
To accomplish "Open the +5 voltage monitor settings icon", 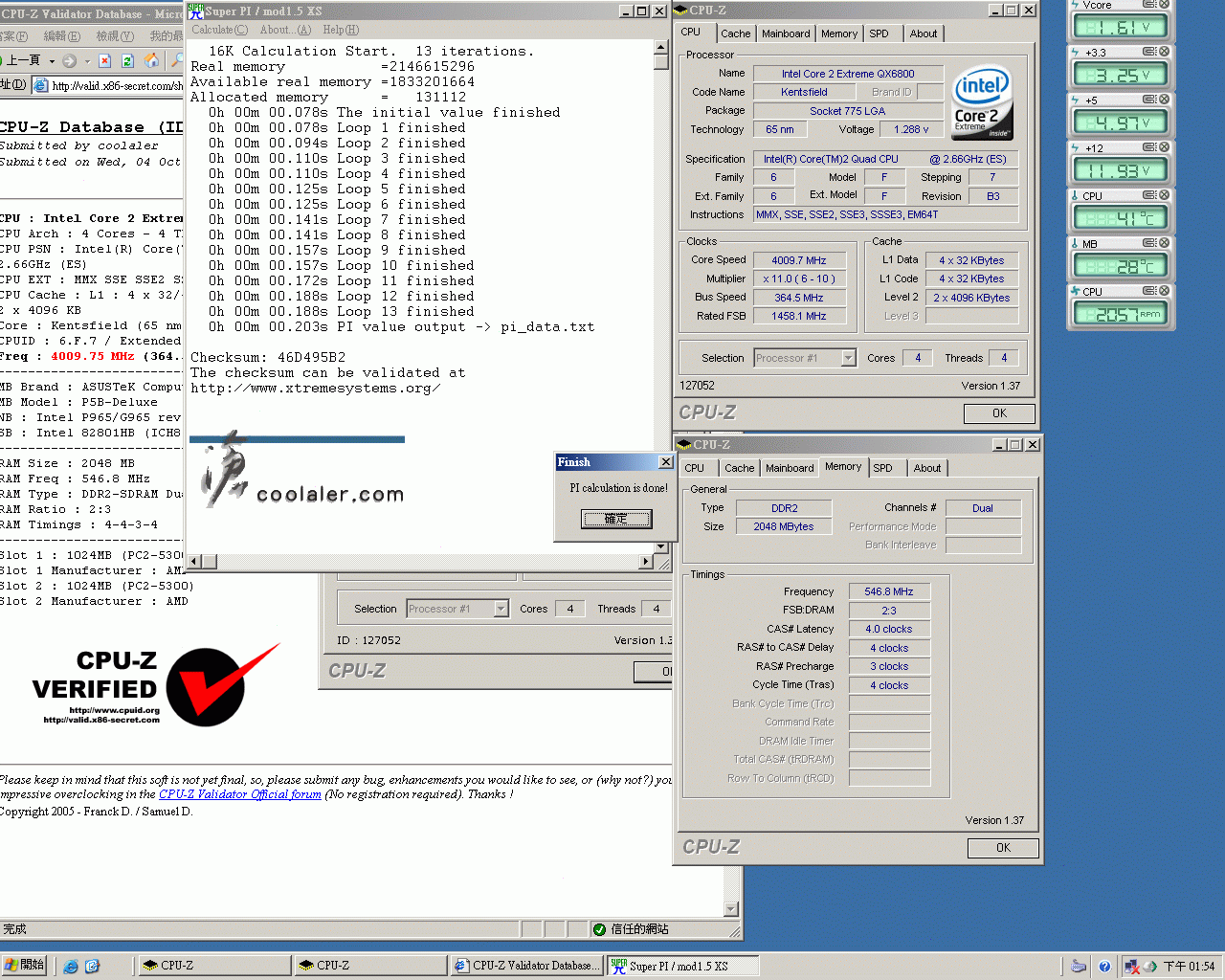I will (1150, 100).
